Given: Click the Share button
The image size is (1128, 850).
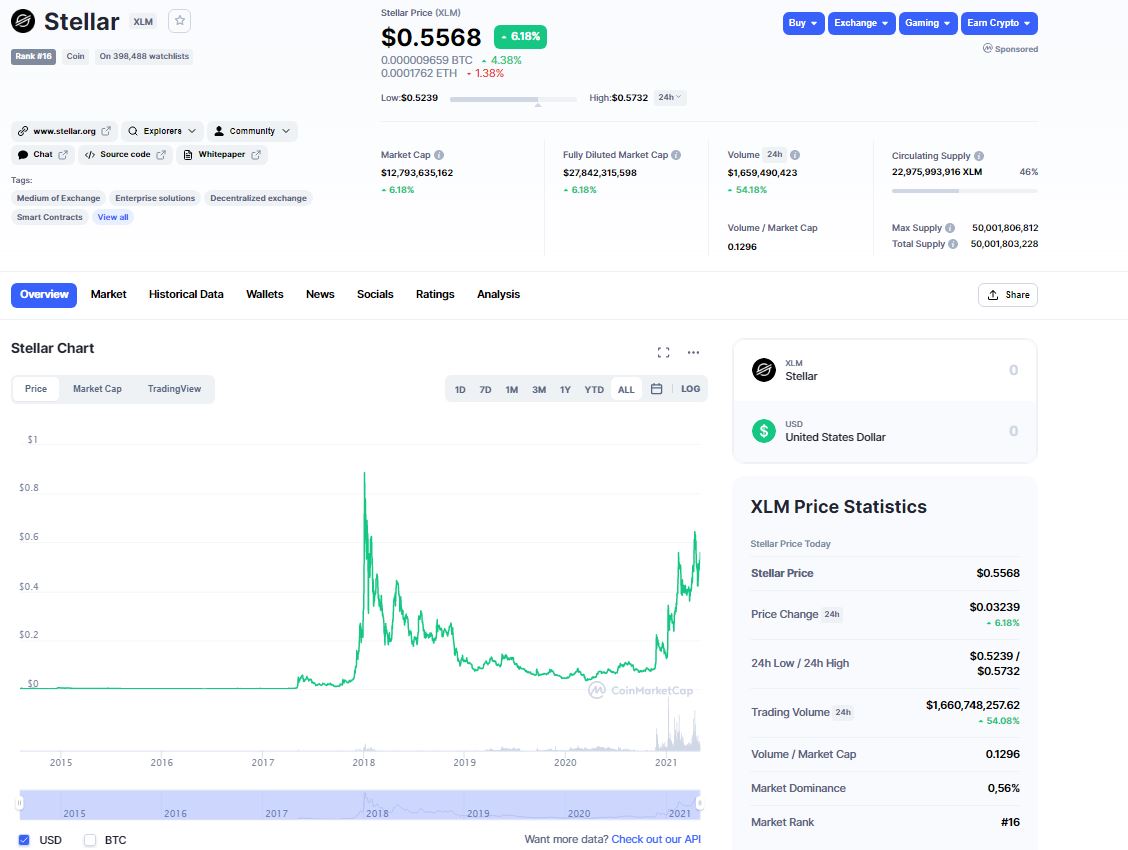Looking at the screenshot, I should (1008, 295).
